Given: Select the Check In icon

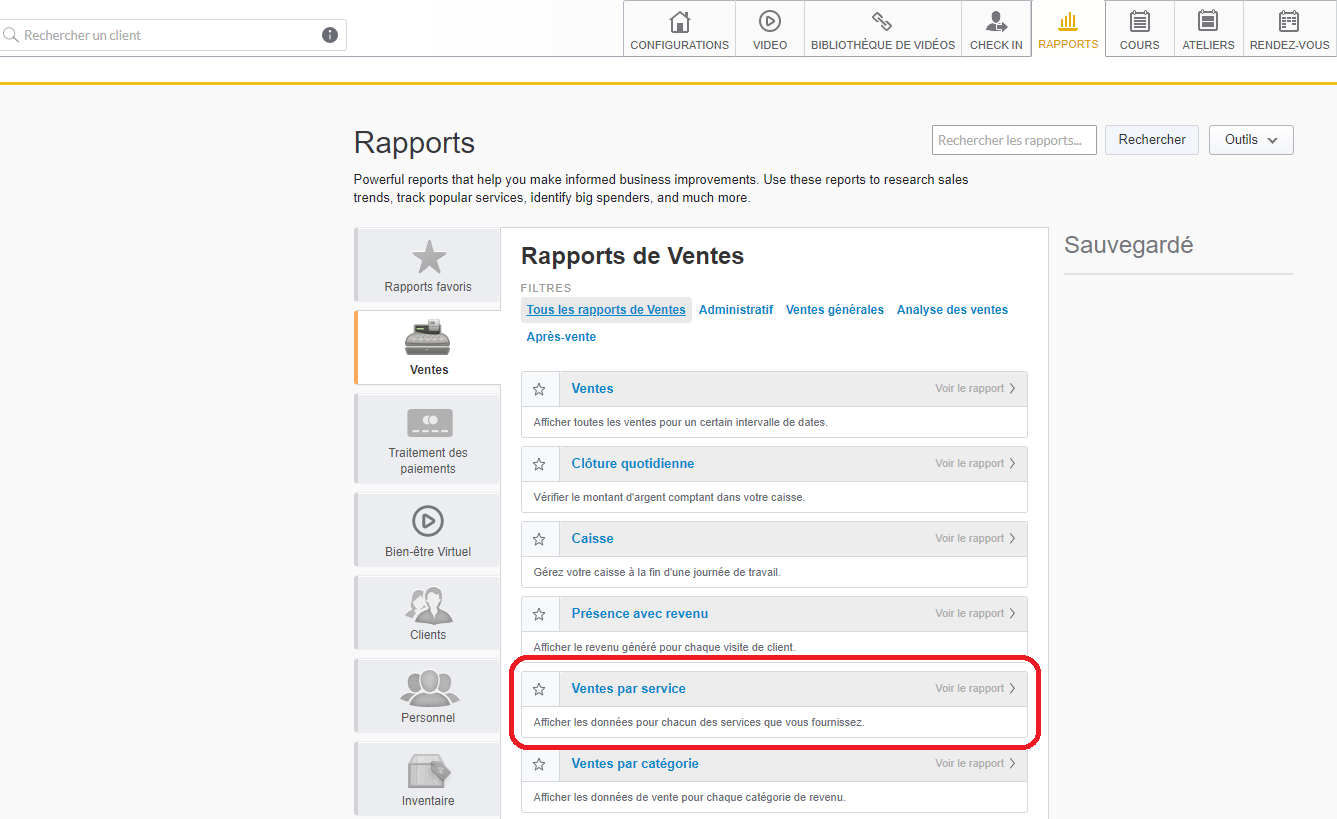Looking at the screenshot, I should point(995,29).
